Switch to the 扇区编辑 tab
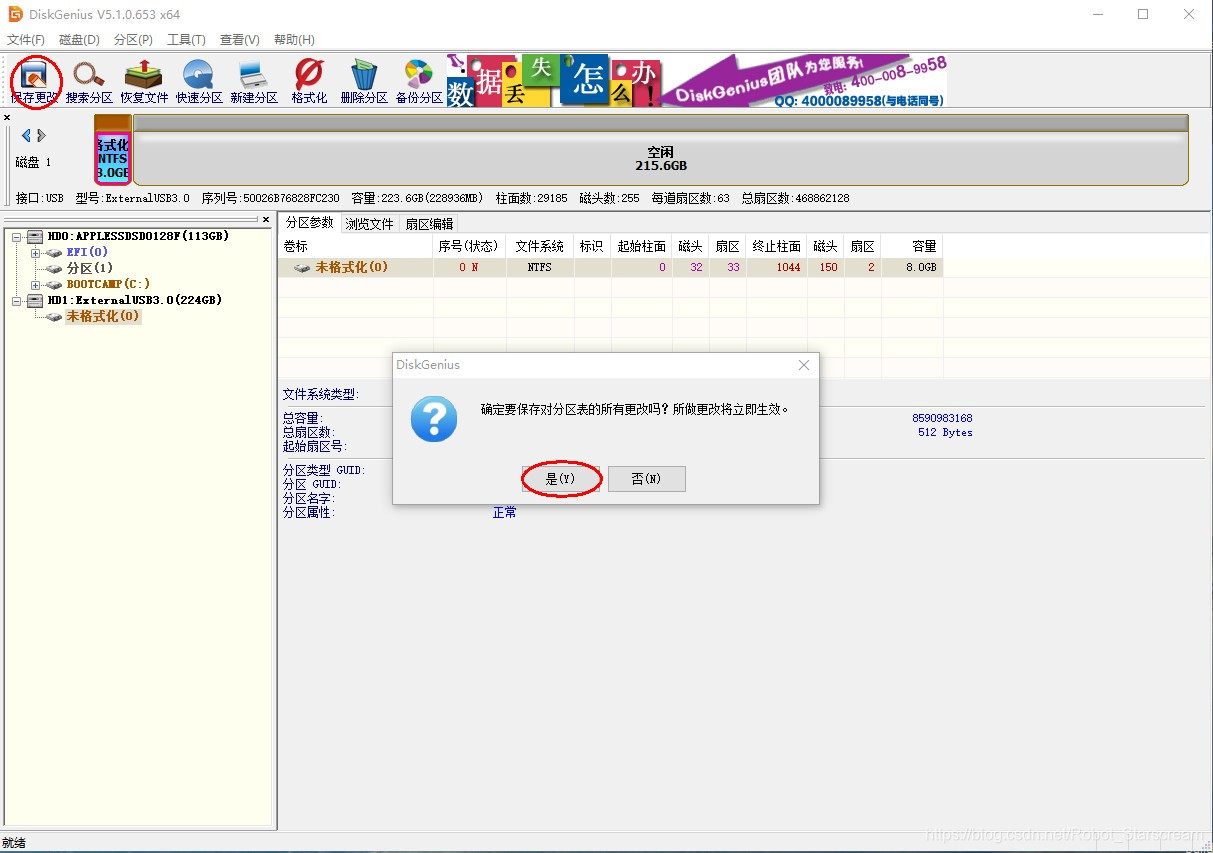The width and height of the screenshot is (1213, 853). pyautogui.click(x=429, y=224)
